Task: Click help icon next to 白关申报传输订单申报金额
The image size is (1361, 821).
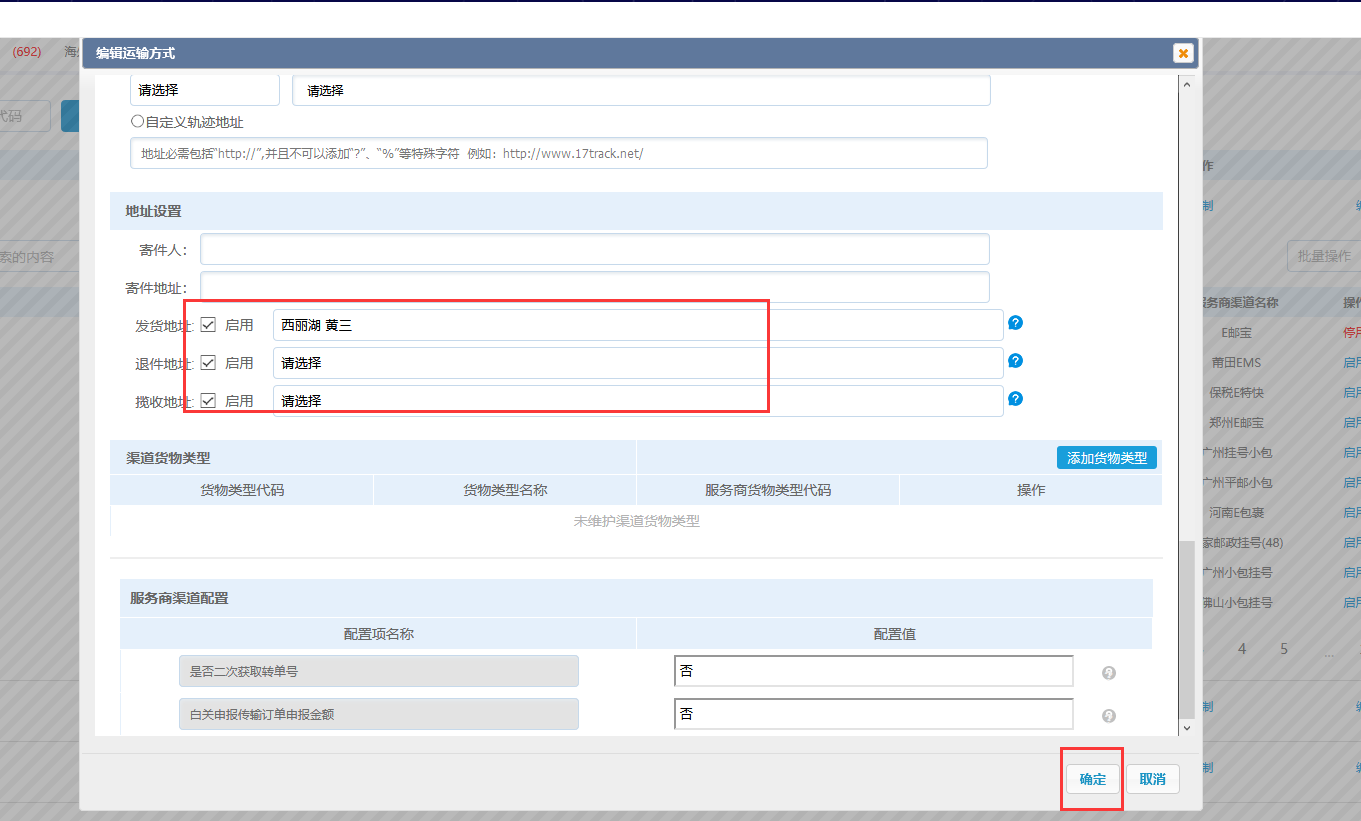Action: point(1108,715)
